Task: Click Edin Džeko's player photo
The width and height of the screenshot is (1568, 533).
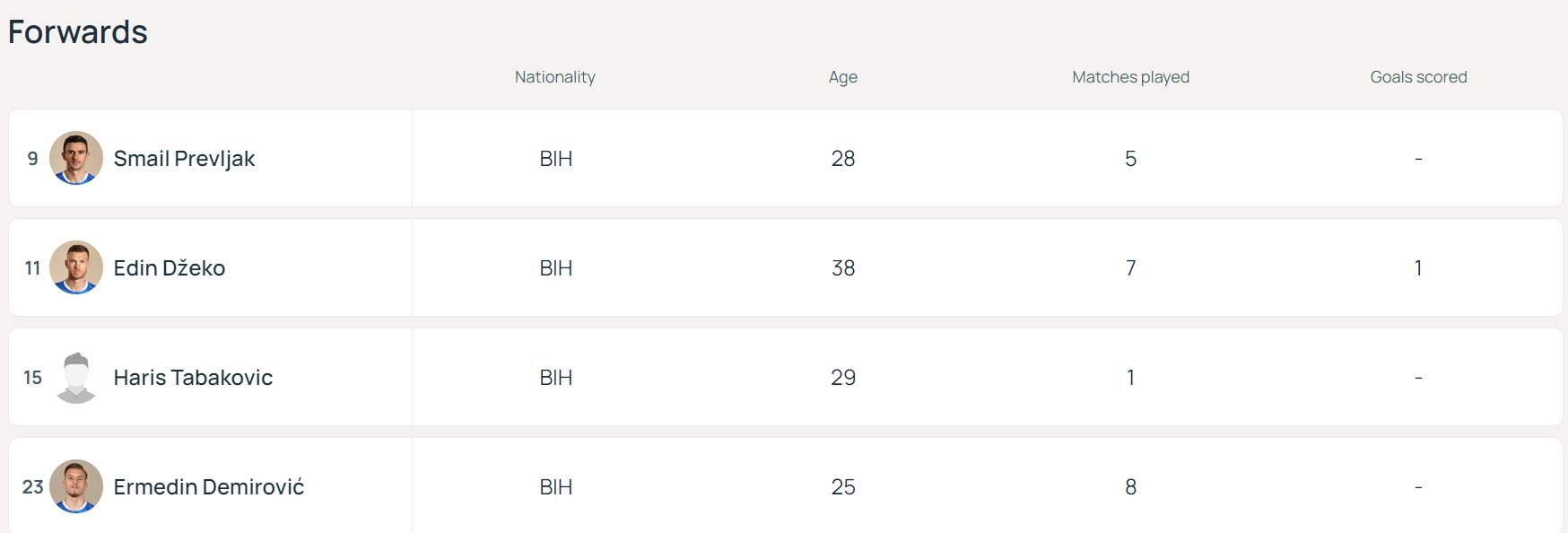Action: click(x=76, y=267)
